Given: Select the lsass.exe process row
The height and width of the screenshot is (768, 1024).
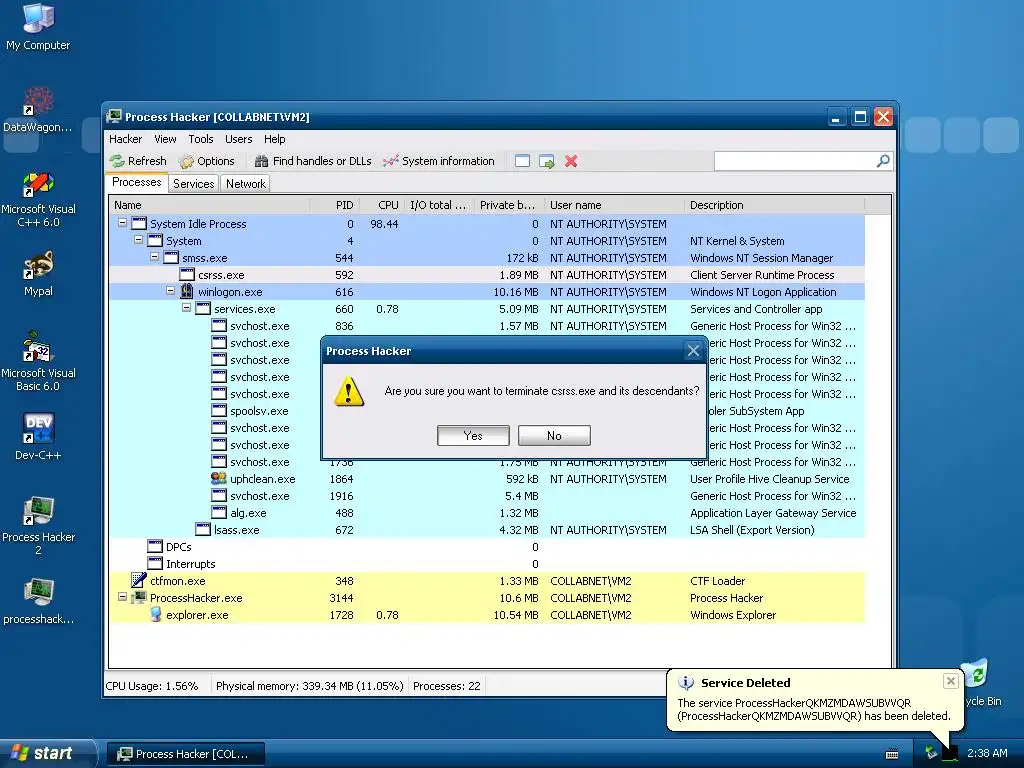Looking at the screenshot, I should click(x=487, y=530).
